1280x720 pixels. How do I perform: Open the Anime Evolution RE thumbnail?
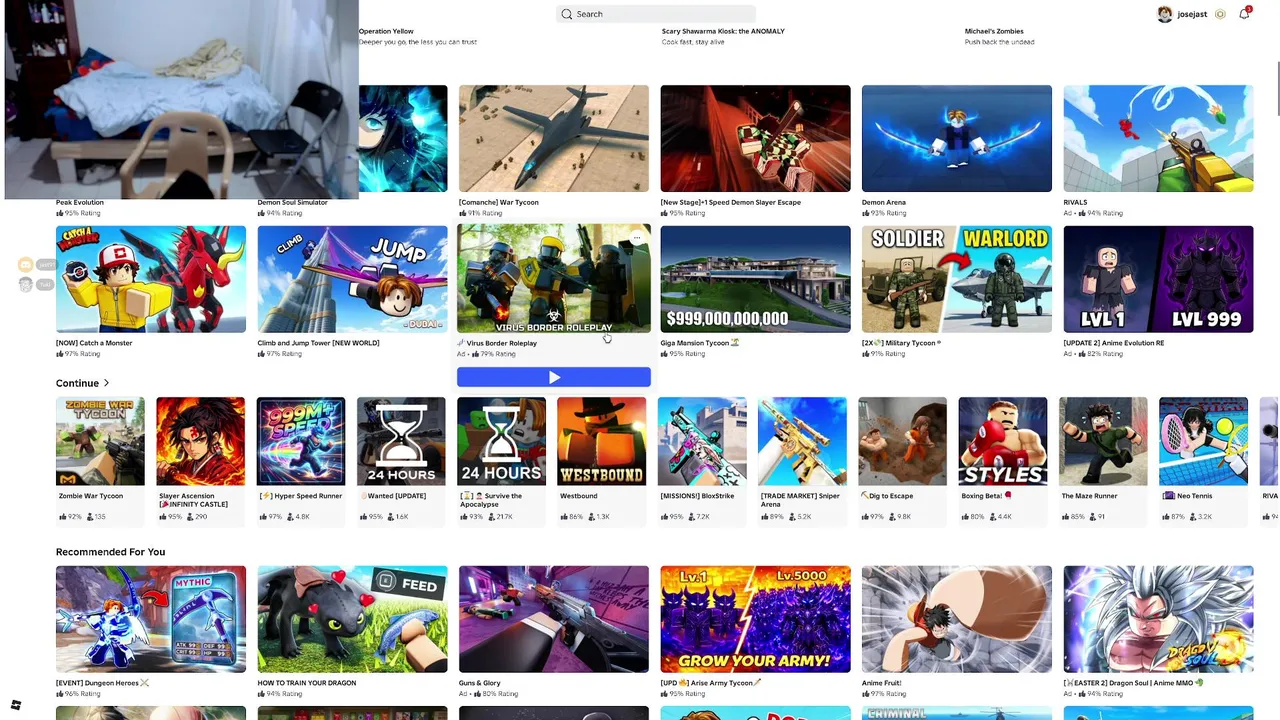1158,279
